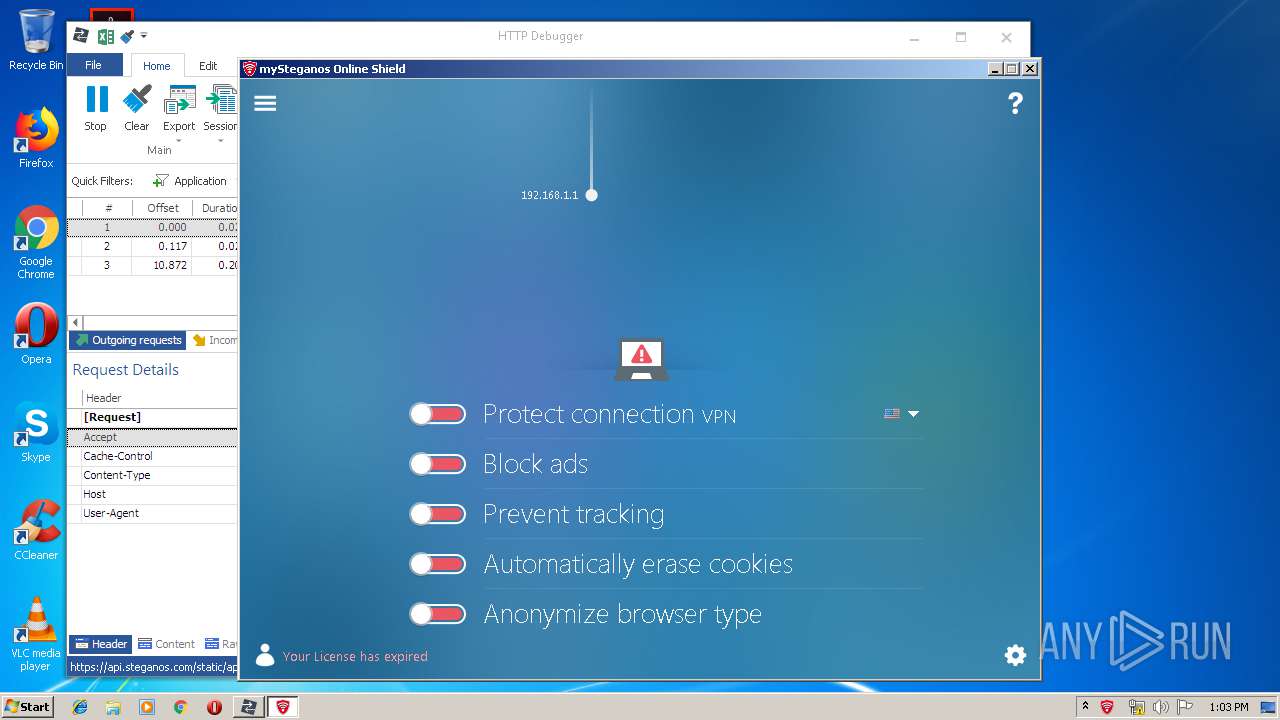Screen dimensions: 1280x720
Task: Switch to the Content bottom tab
Action: point(166,644)
